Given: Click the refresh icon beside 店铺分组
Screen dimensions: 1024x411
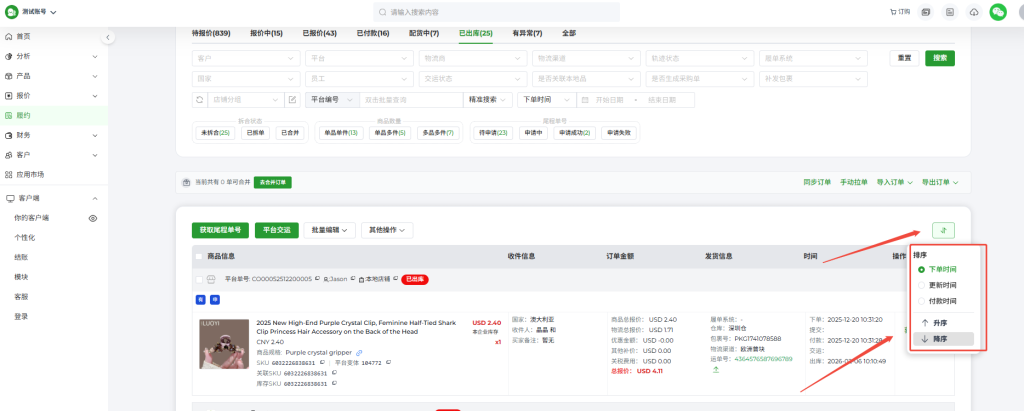Looking at the screenshot, I should [199, 100].
